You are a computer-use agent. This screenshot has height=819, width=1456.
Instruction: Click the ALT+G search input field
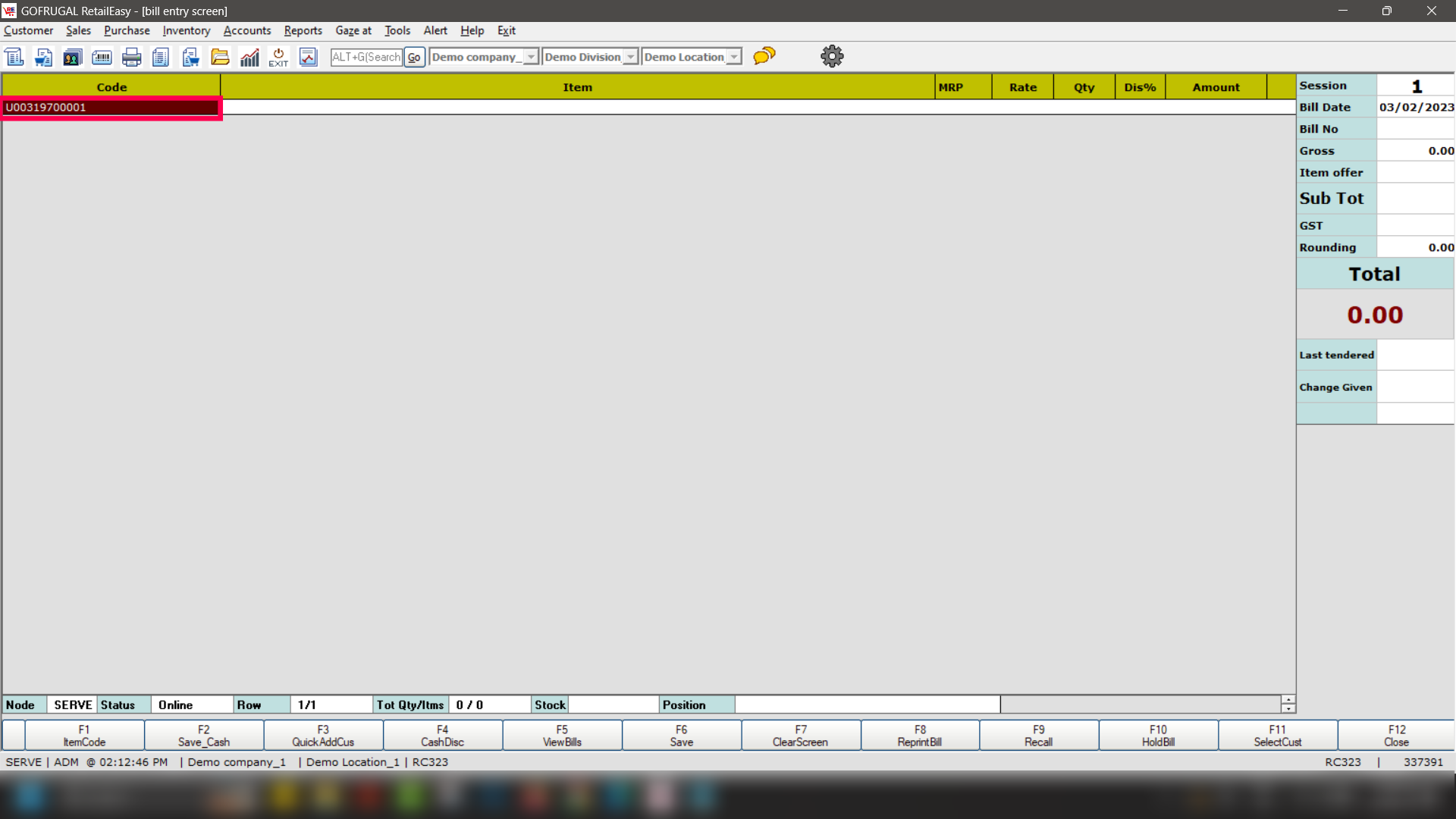366,57
